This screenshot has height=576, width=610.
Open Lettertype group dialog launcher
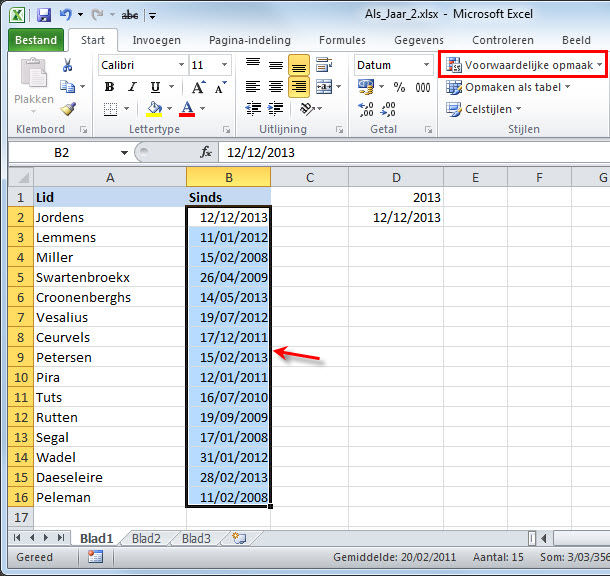point(226,130)
